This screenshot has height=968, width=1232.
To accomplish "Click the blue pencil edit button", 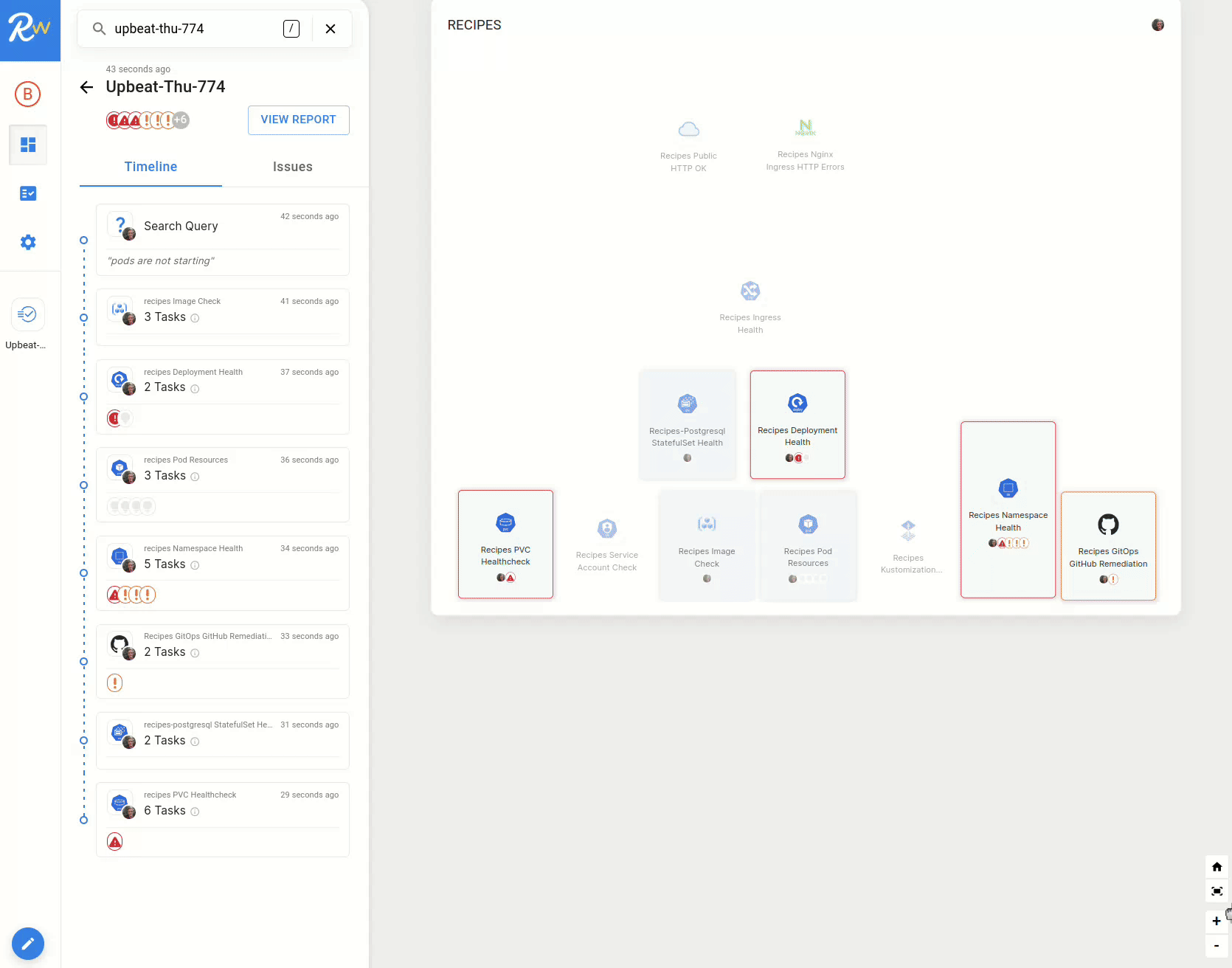I will (x=28, y=943).
